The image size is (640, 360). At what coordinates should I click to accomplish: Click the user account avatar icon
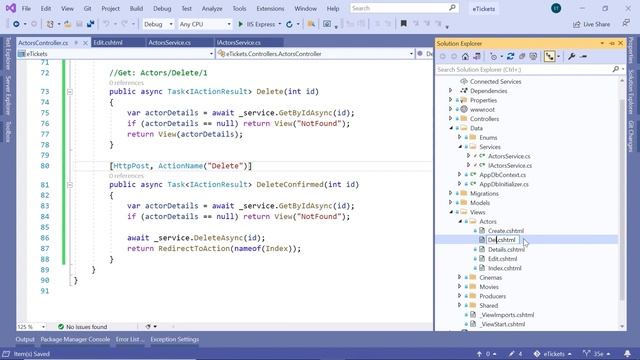[x=556, y=8]
